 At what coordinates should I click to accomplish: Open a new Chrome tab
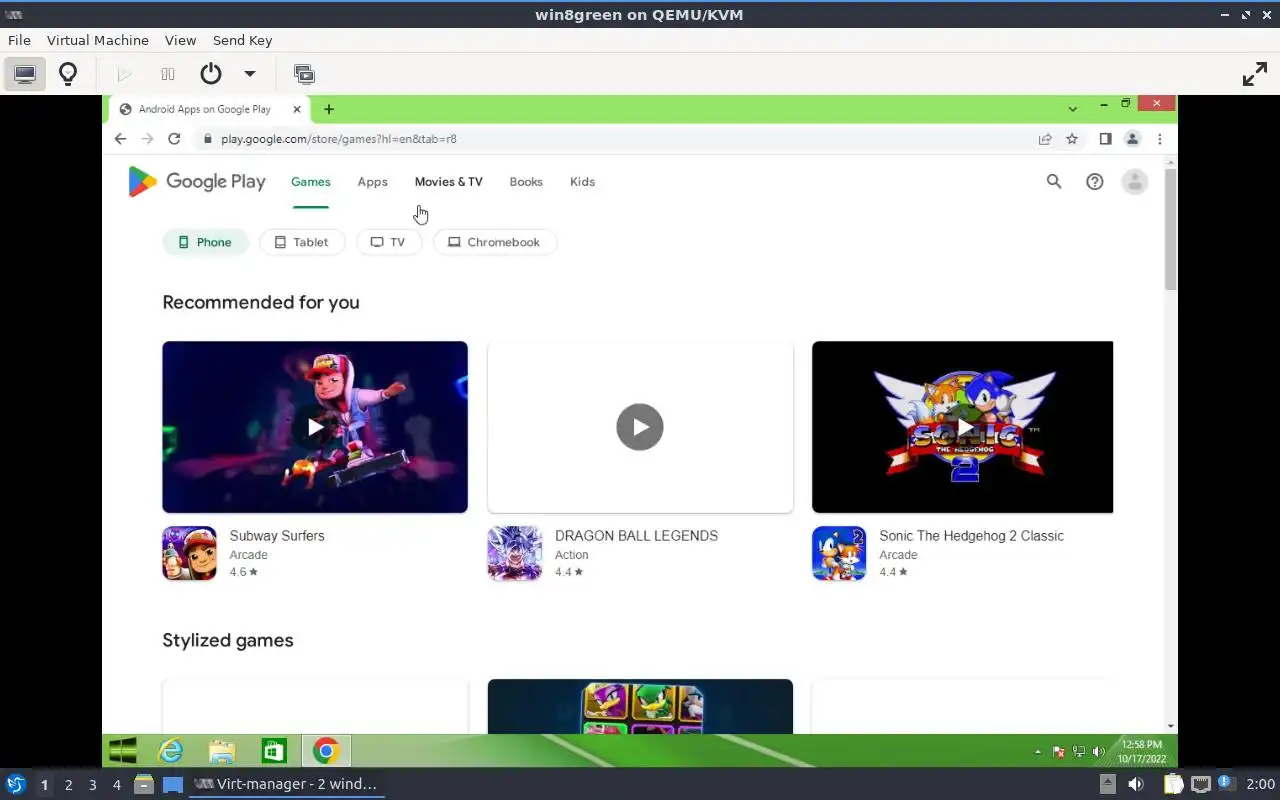pyautogui.click(x=329, y=109)
